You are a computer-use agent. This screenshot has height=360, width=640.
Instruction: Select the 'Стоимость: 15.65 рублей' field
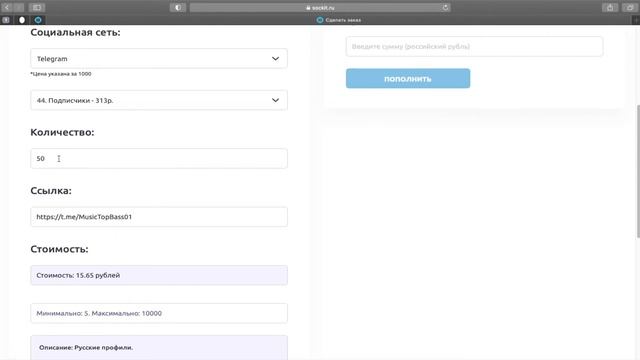pos(159,275)
